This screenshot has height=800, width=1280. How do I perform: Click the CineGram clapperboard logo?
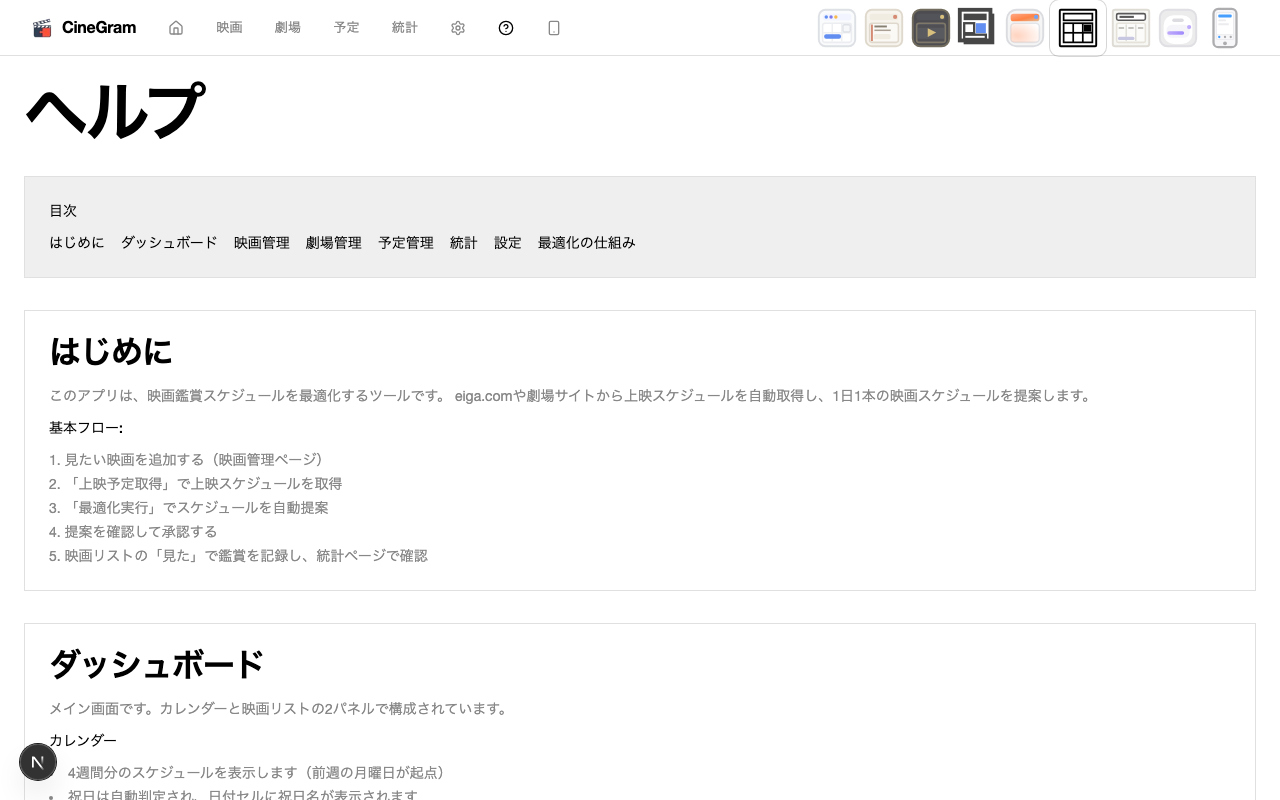click(x=42, y=28)
